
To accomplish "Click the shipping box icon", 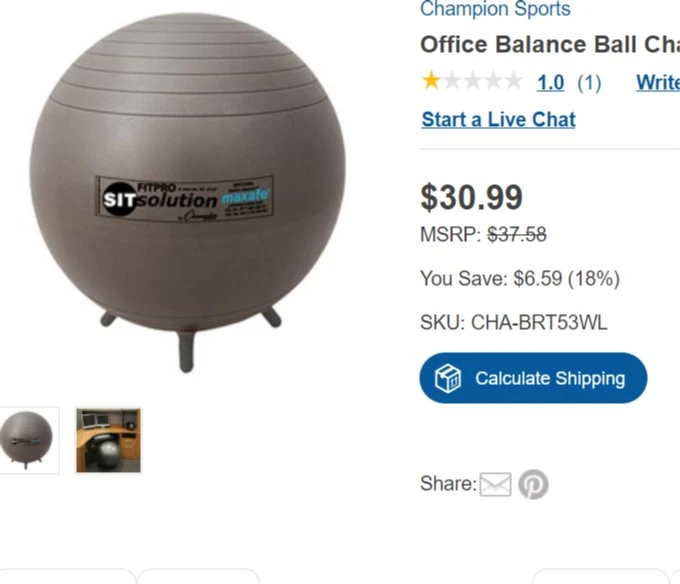I will coord(448,378).
